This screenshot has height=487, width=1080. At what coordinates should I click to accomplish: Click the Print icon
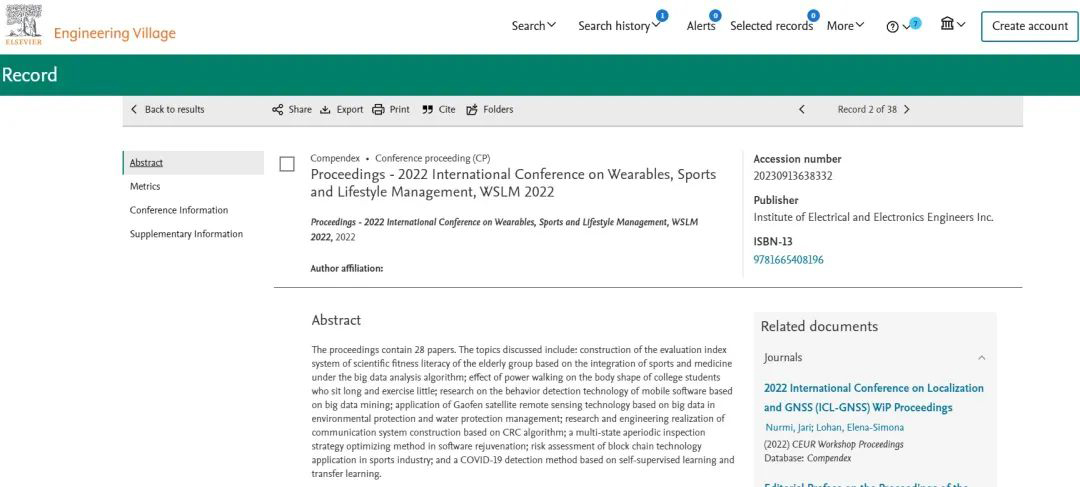click(378, 110)
